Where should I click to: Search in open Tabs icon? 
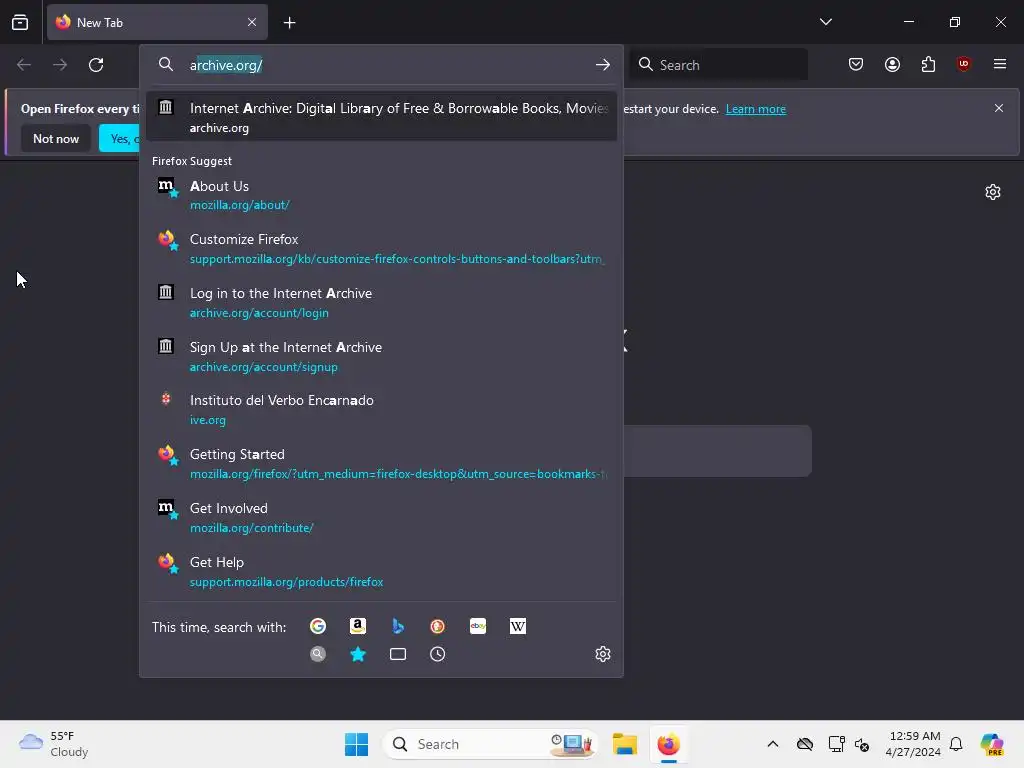tap(398, 654)
